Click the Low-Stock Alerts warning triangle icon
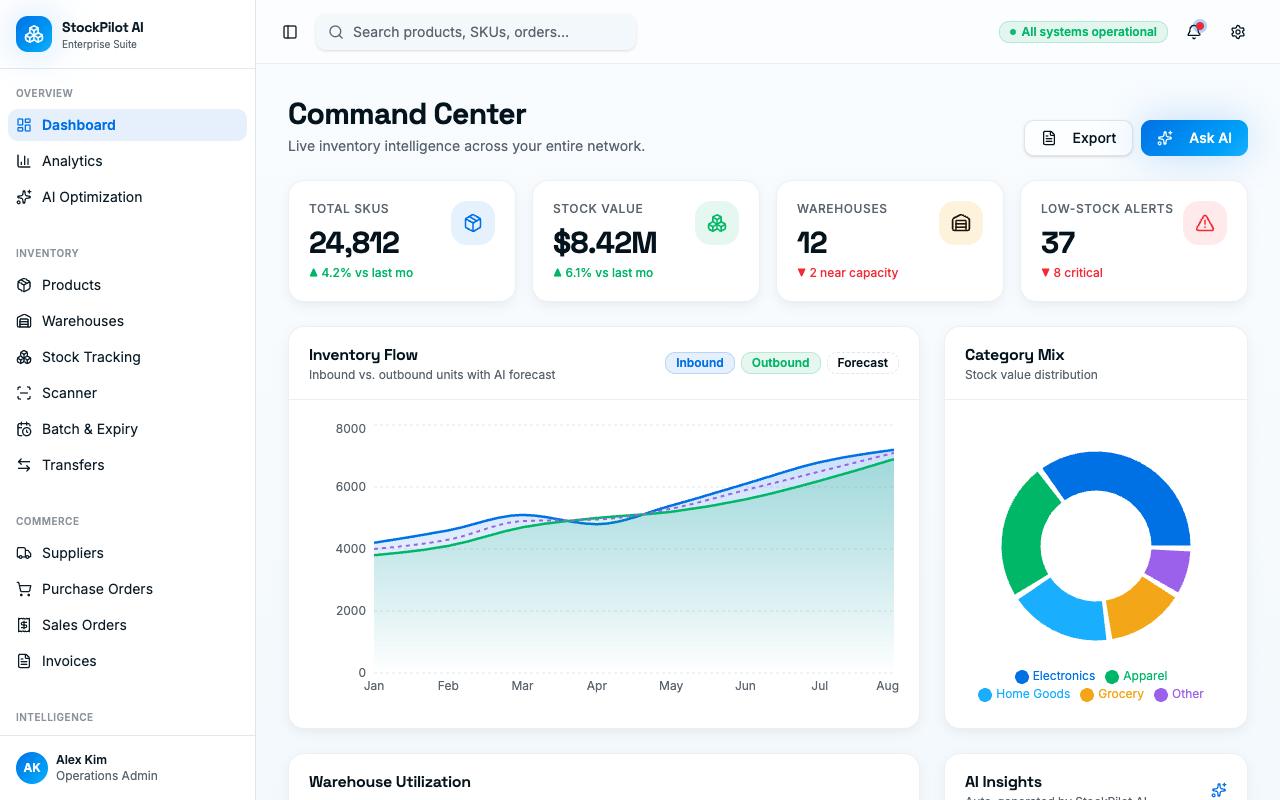The width and height of the screenshot is (1280, 800). click(1205, 223)
